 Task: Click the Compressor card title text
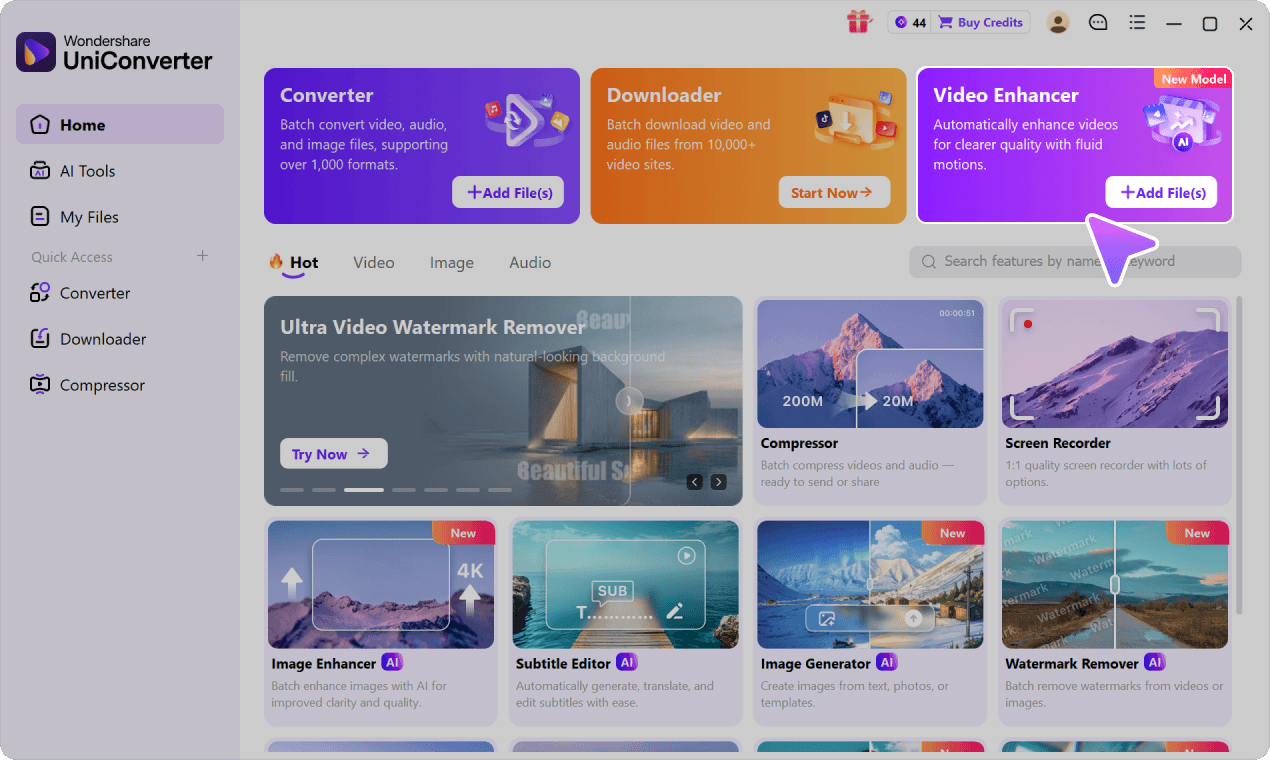tap(799, 443)
